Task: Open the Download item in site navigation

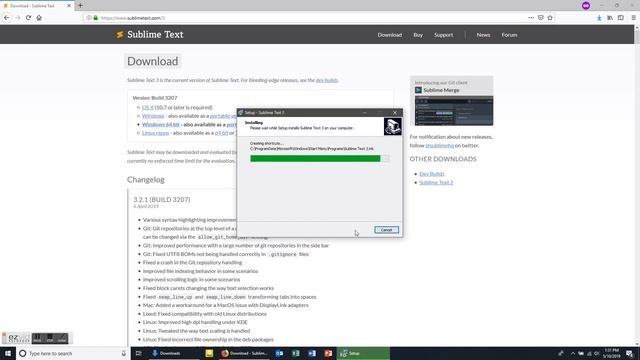Action: [x=389, y=35]
